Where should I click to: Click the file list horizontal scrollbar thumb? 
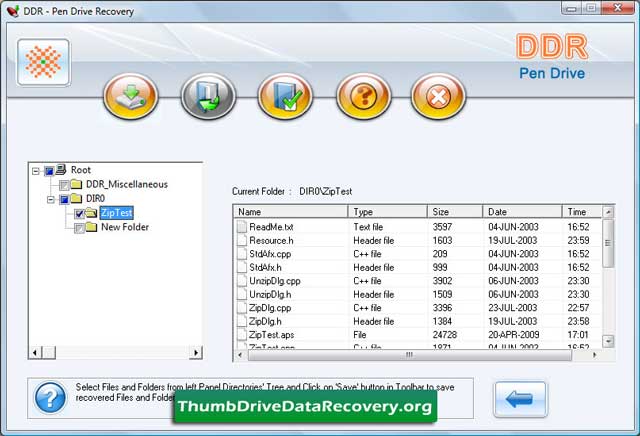click(x=409, y=355)
